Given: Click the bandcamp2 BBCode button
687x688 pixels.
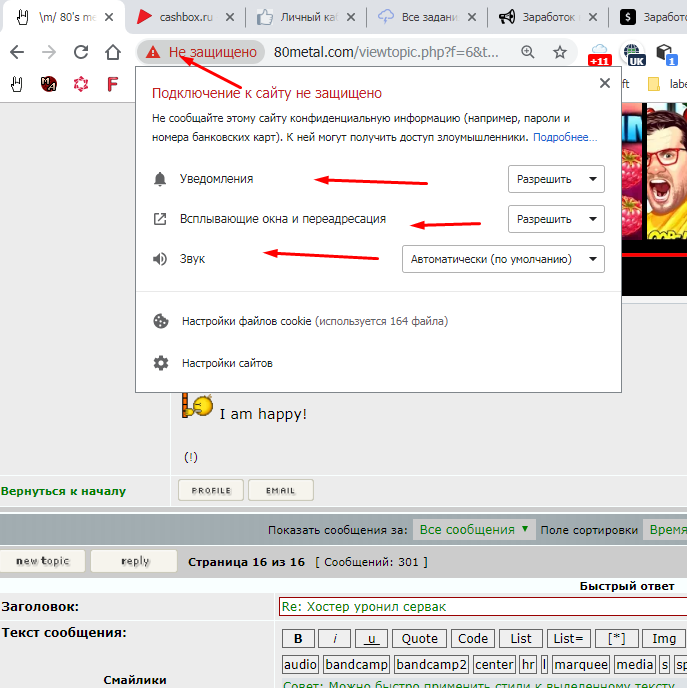Looking at the screenshot, I should (x=431, y=664).
